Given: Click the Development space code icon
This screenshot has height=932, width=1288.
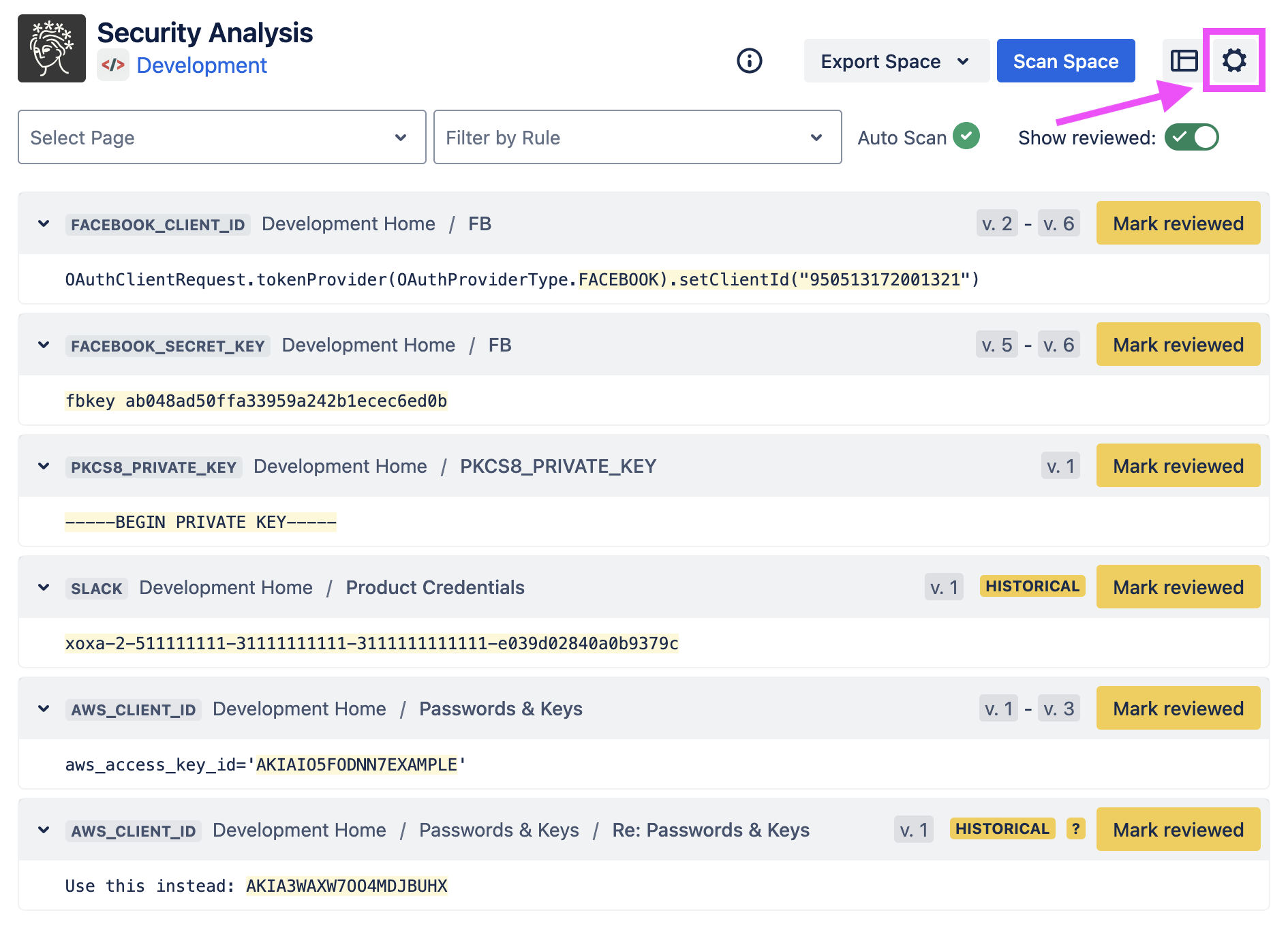Looking at the screenshot, I should point(113,65).
